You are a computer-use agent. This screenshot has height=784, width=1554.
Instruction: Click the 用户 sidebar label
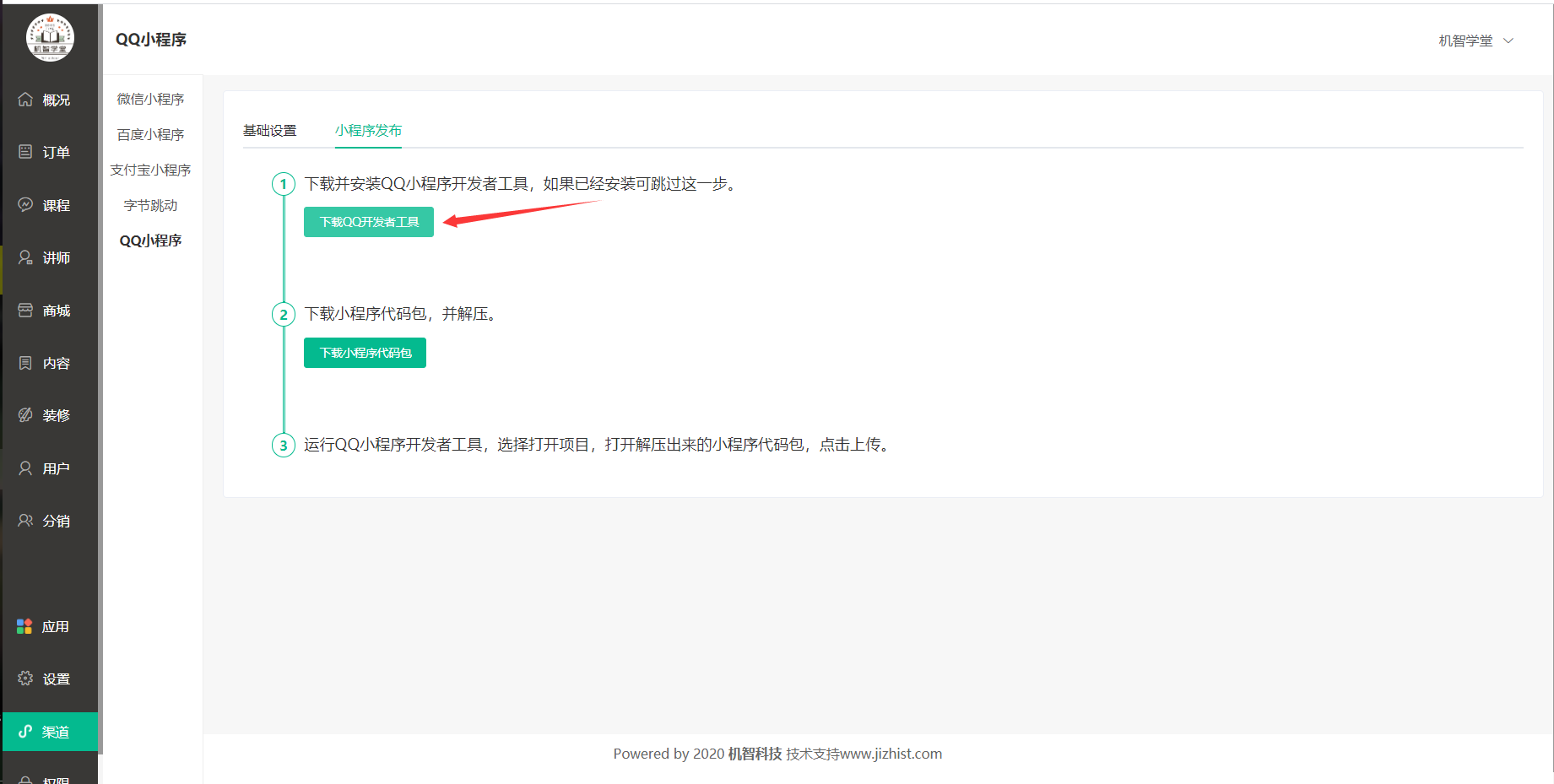point(57,468)
